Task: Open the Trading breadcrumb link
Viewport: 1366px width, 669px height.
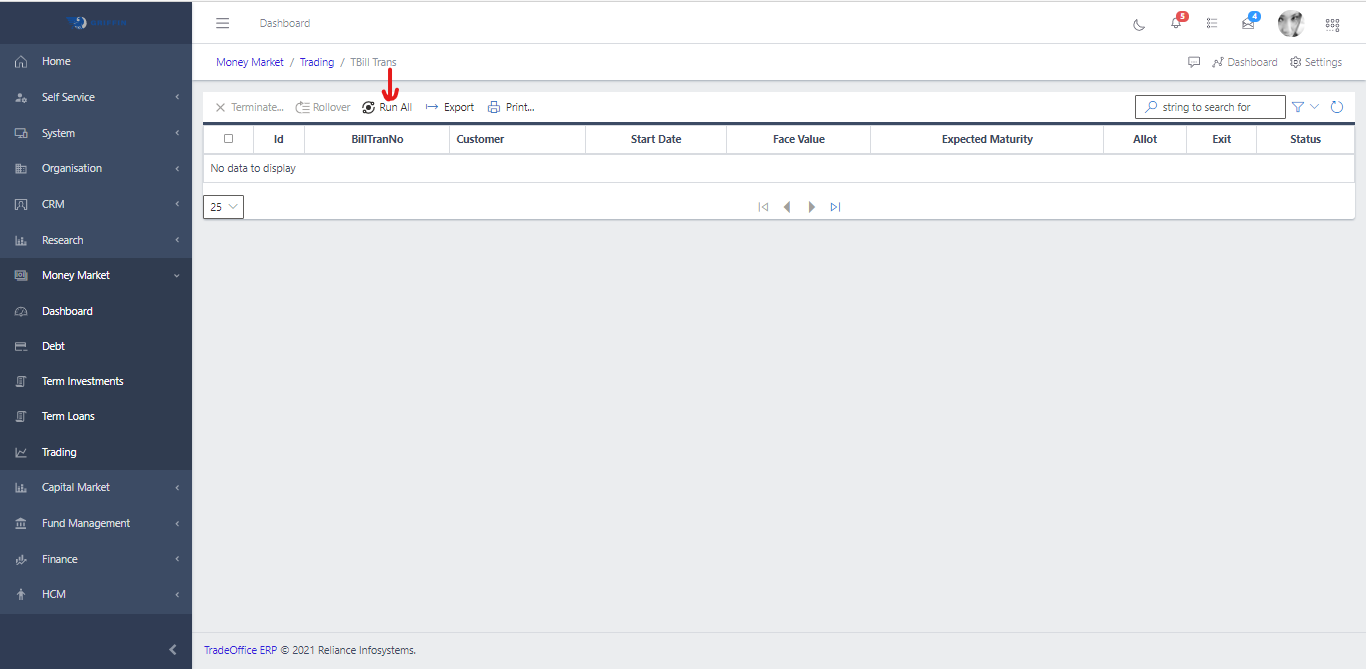Action: pyautogui.click(x=317, y=61)
